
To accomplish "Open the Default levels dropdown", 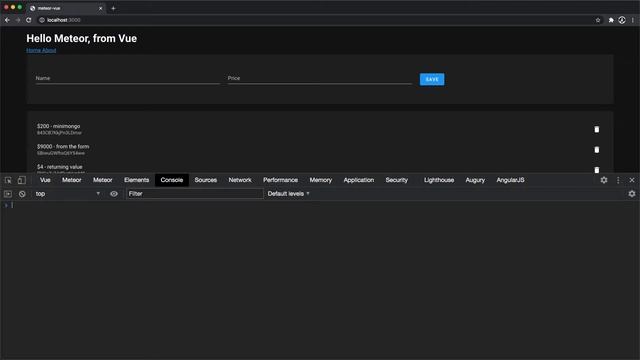I will click(x=289, y=194).
